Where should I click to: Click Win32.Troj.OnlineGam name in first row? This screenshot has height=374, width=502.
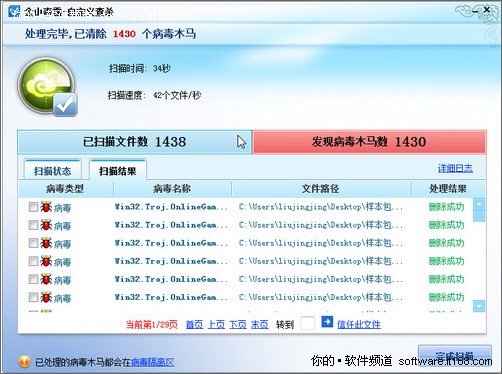[171, 207]
